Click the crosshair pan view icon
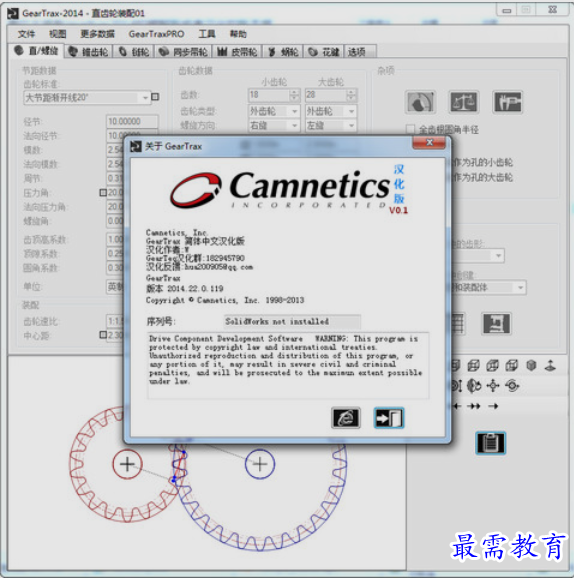This screenshot has height=578, width=574. (x=493, y=386)
